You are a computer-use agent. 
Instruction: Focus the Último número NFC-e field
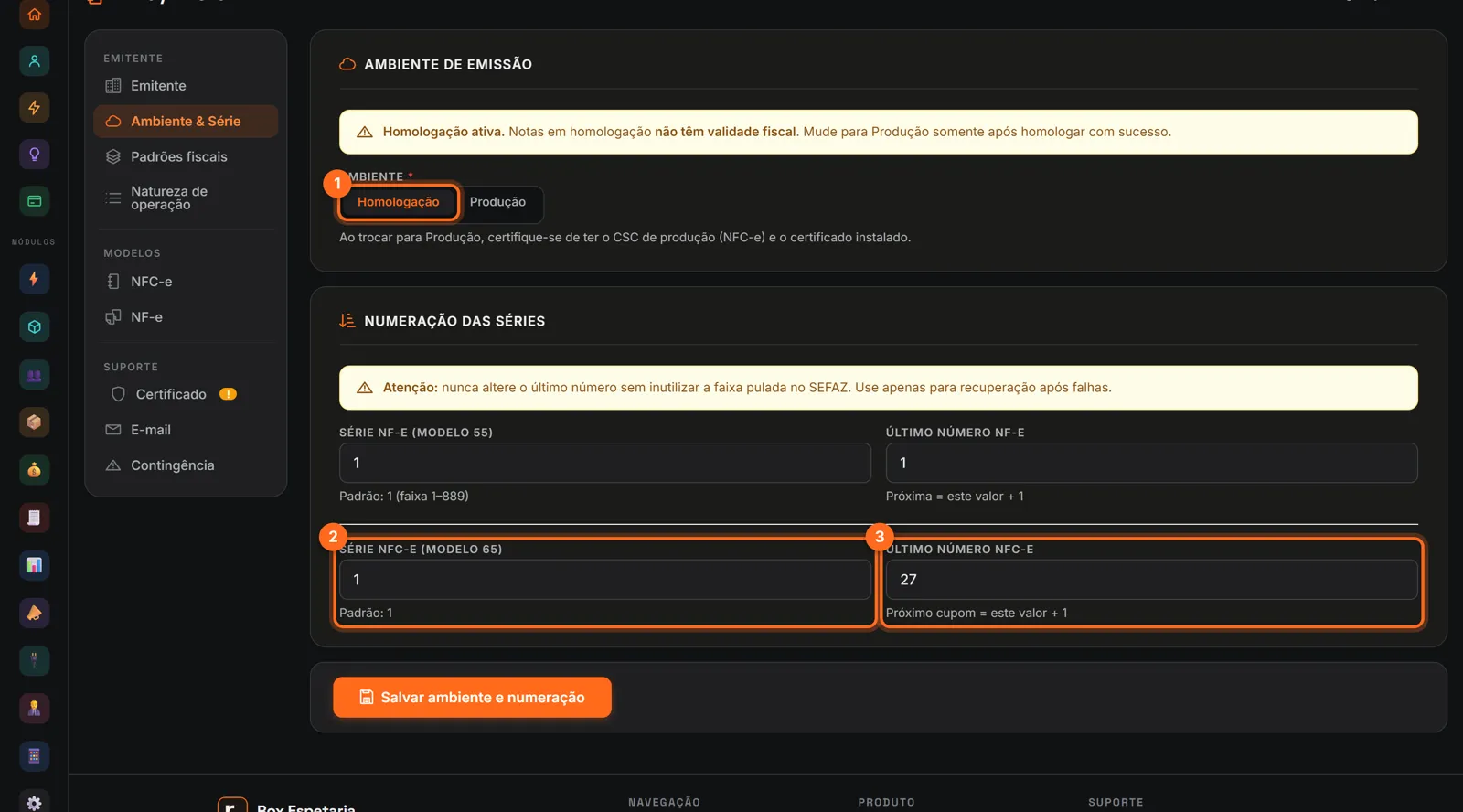click(x=1151, y=580)
